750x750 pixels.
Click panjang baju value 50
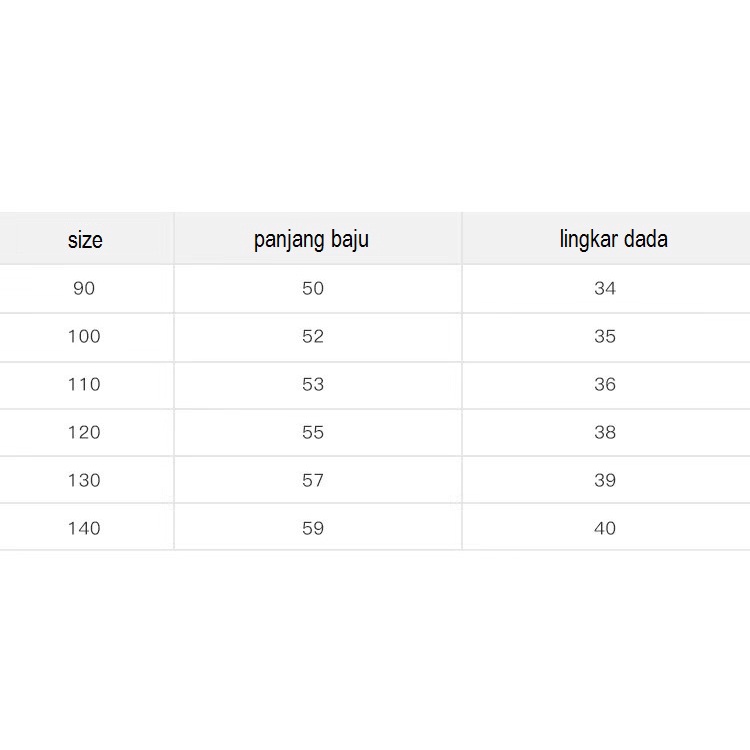coord(313,288)
